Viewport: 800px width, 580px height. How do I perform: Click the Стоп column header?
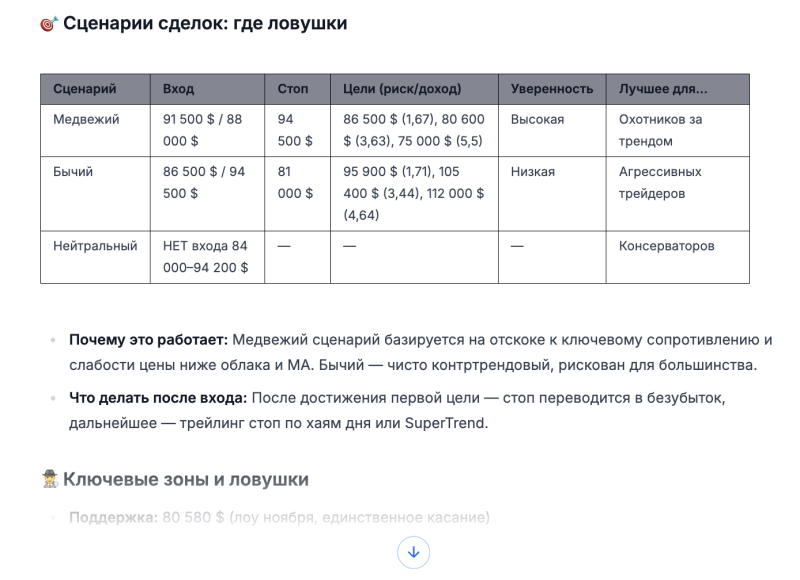point(293,89)
